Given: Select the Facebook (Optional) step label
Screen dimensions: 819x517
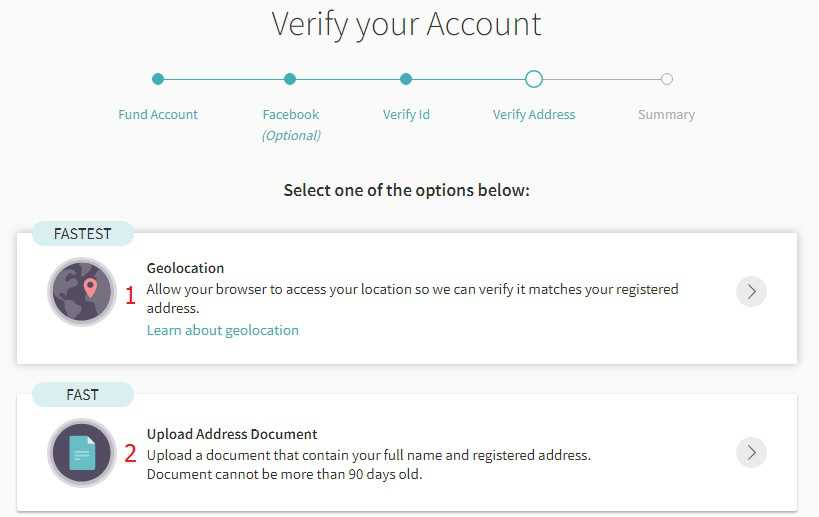Looking at the screenshot, I should 291,124.
